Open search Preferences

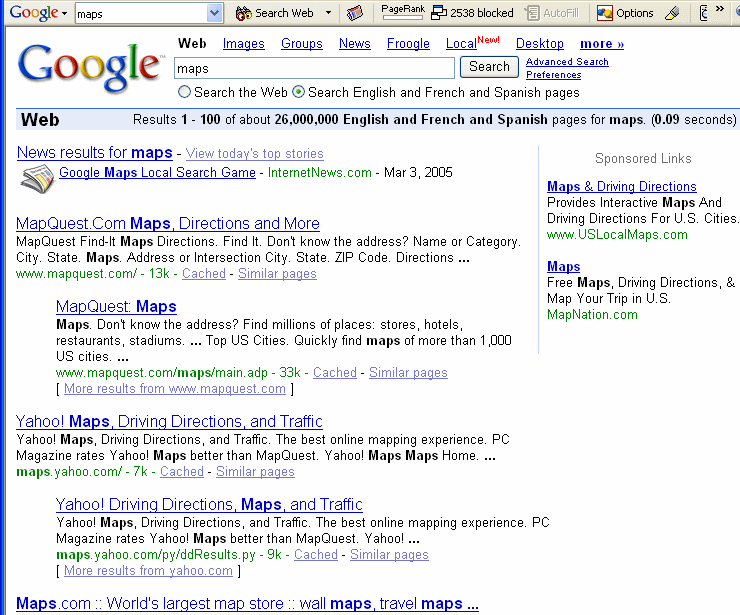(554, 75)
